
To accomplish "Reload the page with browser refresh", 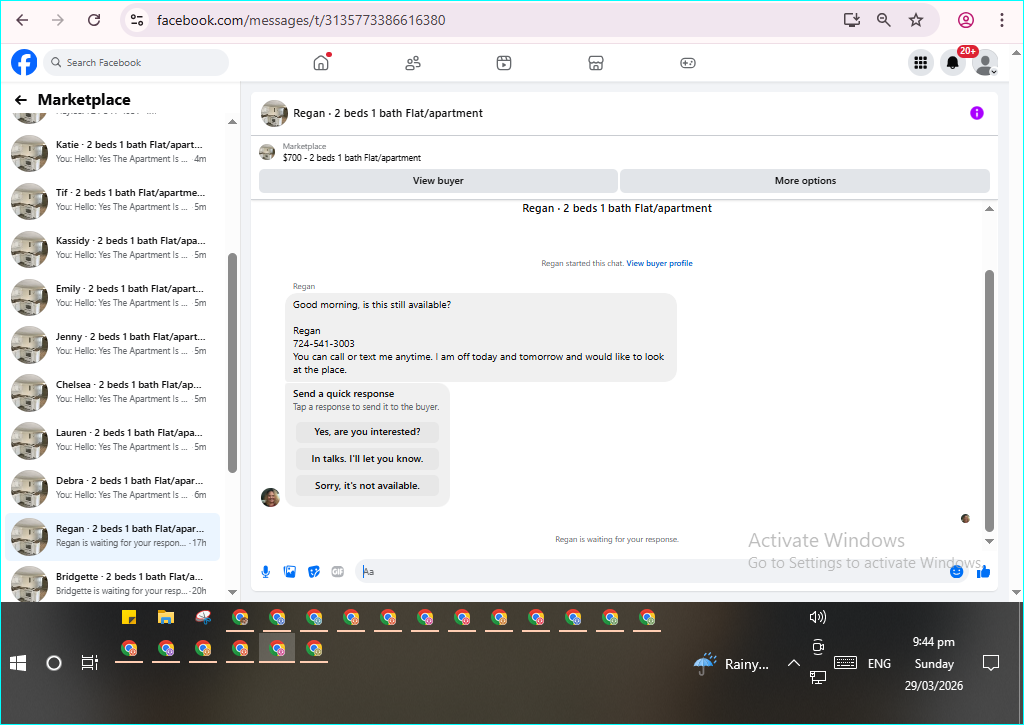I will pos(94,20).
